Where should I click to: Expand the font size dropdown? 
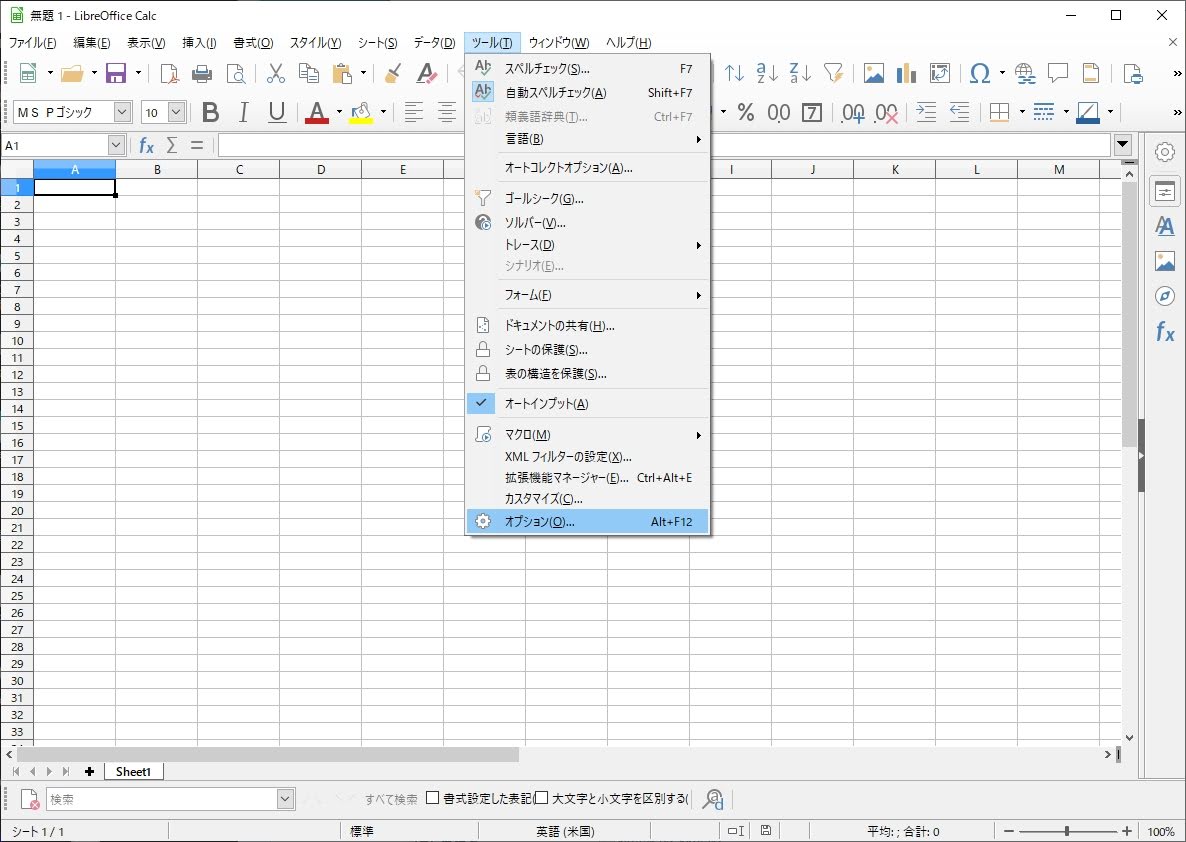pyautogui.click(x=176, y=111)
